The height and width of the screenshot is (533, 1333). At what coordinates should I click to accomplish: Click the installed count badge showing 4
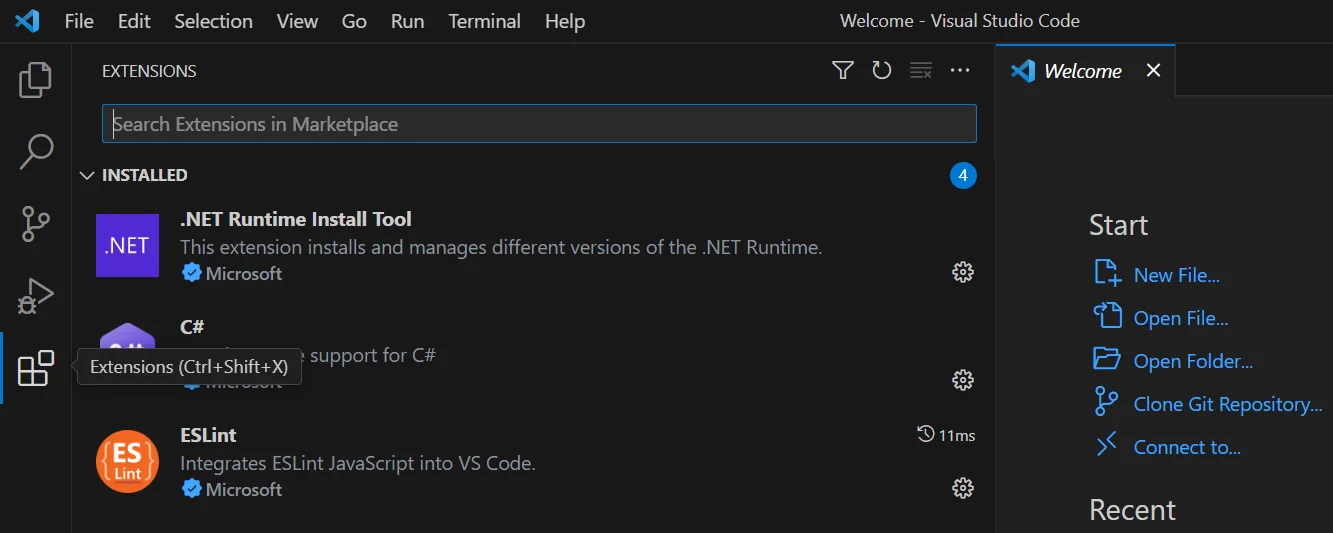pyautogui.click(x=962, y=176)
